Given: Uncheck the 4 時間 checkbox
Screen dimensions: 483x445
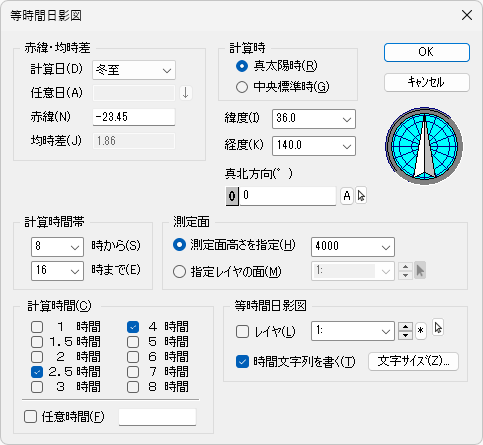Looking at the screenshot, I should [133, 327].
